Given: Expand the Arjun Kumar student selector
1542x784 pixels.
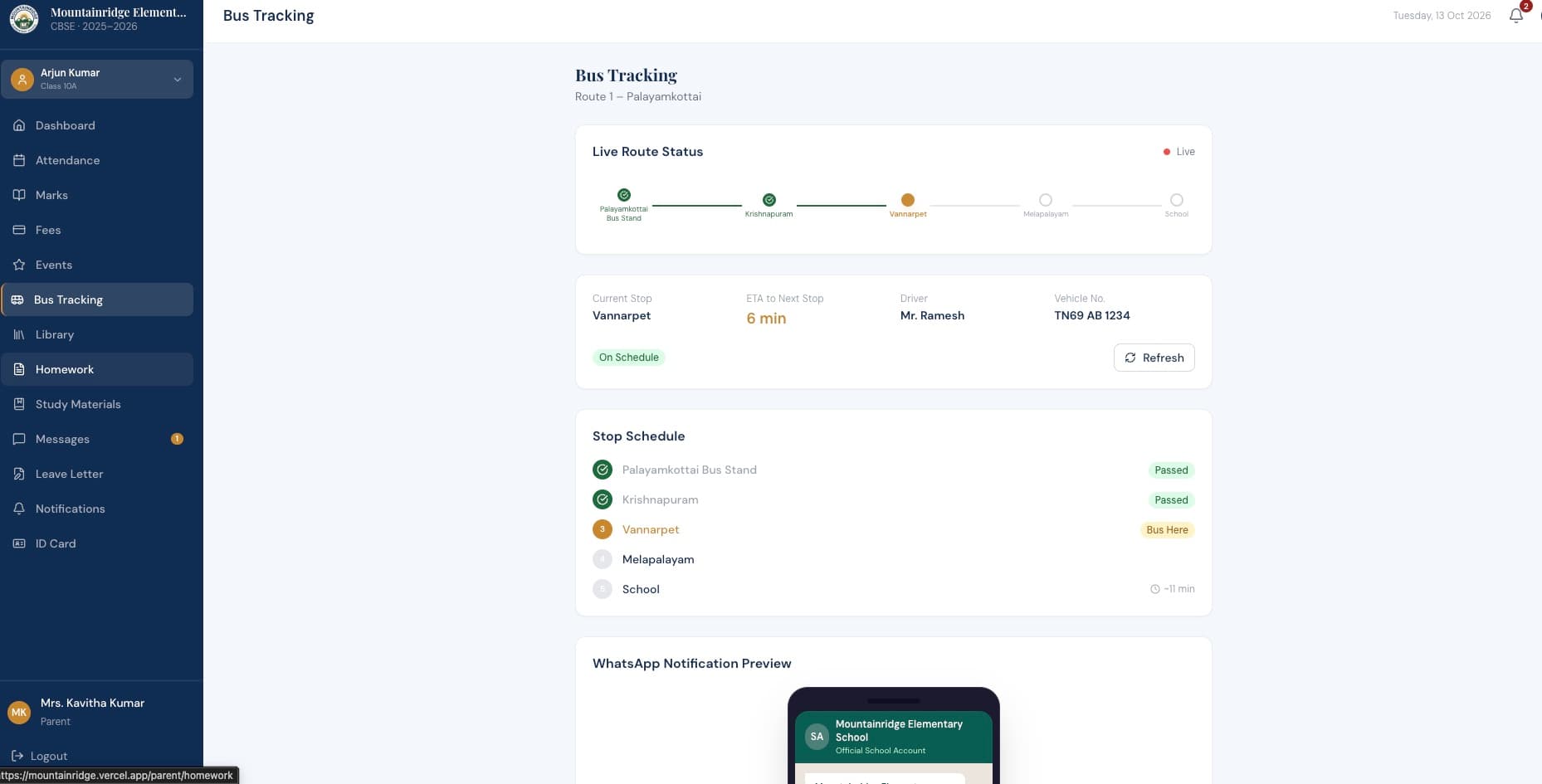Looking at the screenshot, I should tap(97, 79).
